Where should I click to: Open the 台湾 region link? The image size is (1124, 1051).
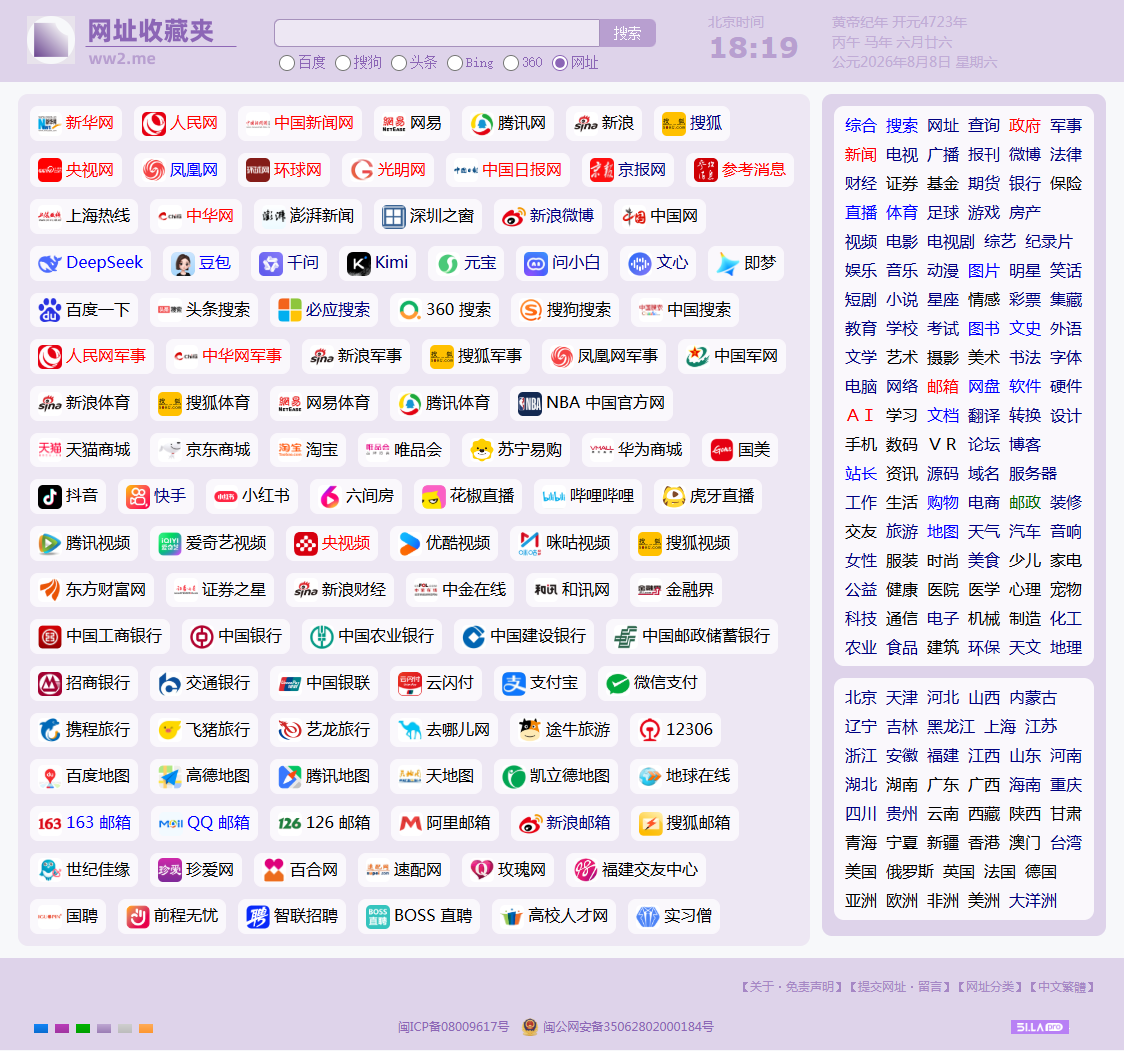(1066, 842)
